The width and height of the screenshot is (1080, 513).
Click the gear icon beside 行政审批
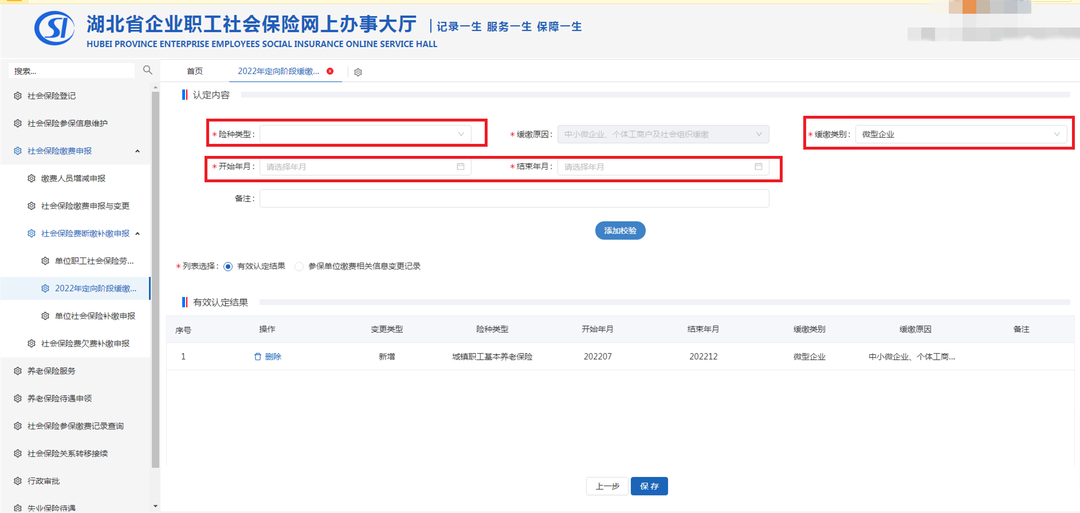pos(17,481)
